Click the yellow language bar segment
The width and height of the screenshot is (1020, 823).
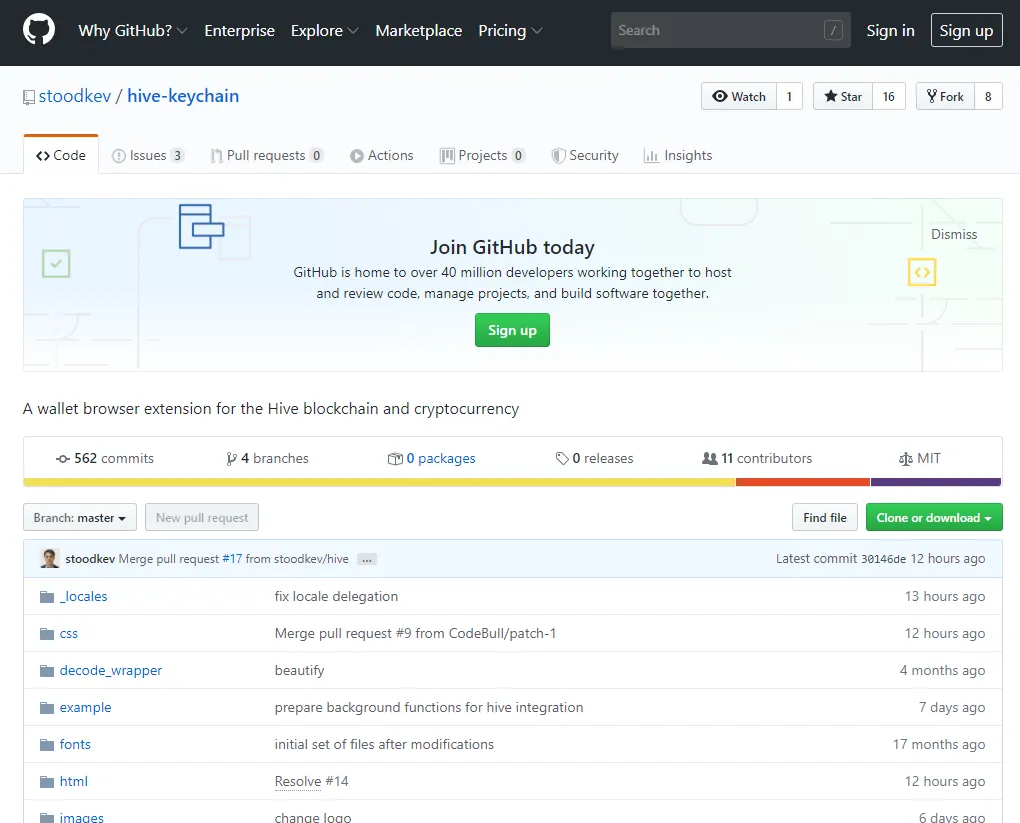(x=379, y=482)
